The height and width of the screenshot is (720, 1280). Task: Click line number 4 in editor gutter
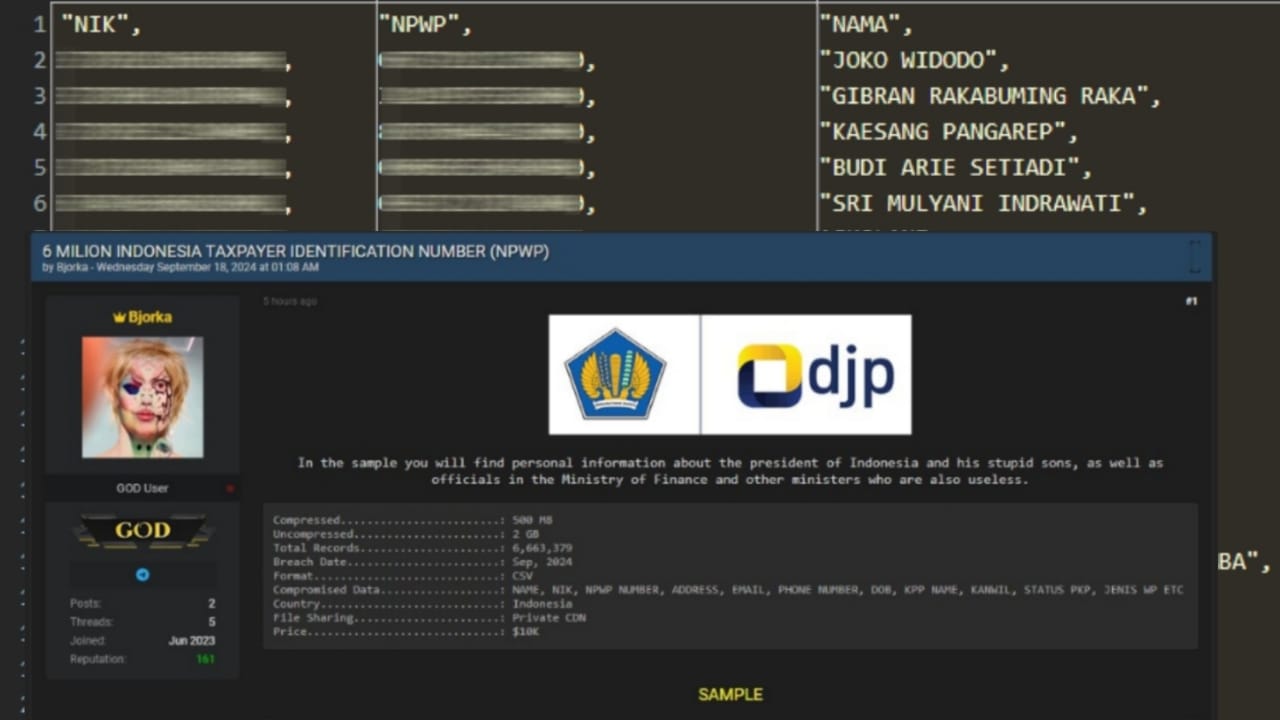40,131
